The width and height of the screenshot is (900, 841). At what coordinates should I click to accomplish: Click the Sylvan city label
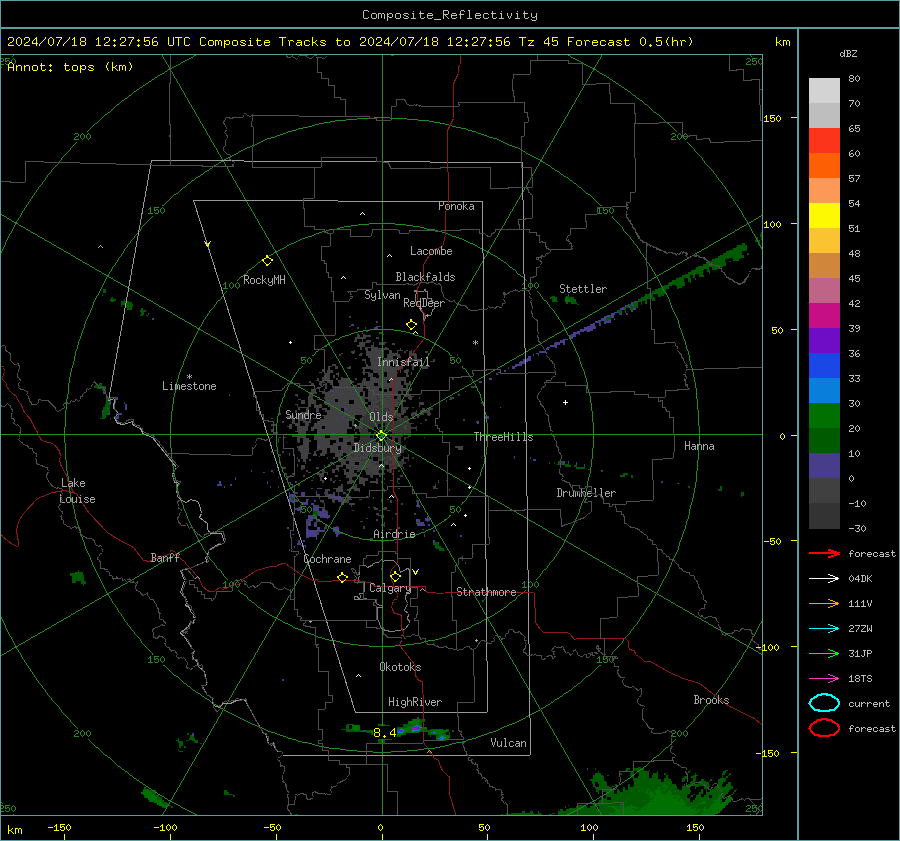(382, 295)
